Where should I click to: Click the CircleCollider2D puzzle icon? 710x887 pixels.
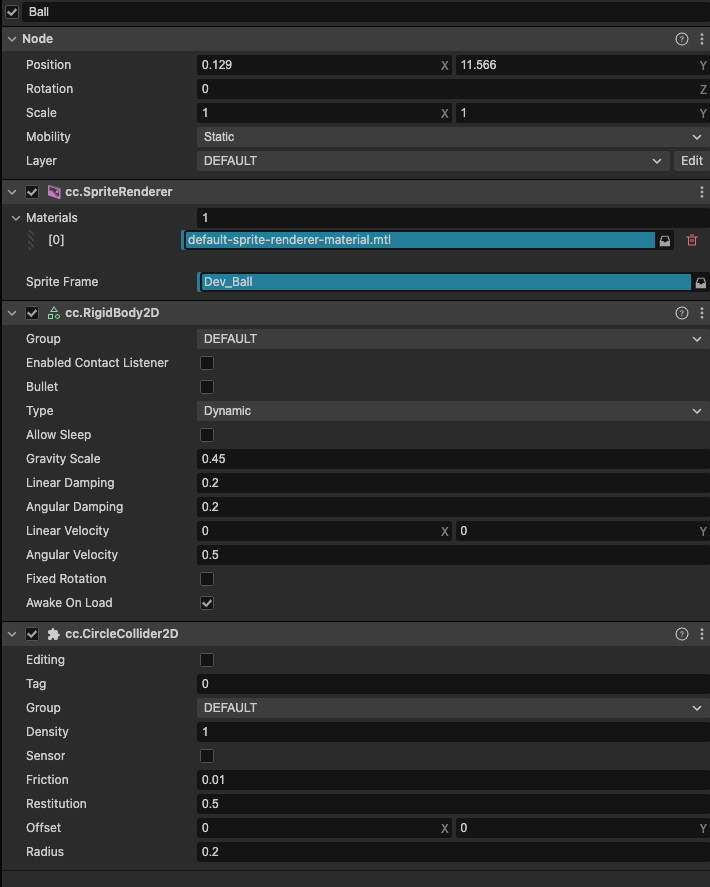click(54, 634)
